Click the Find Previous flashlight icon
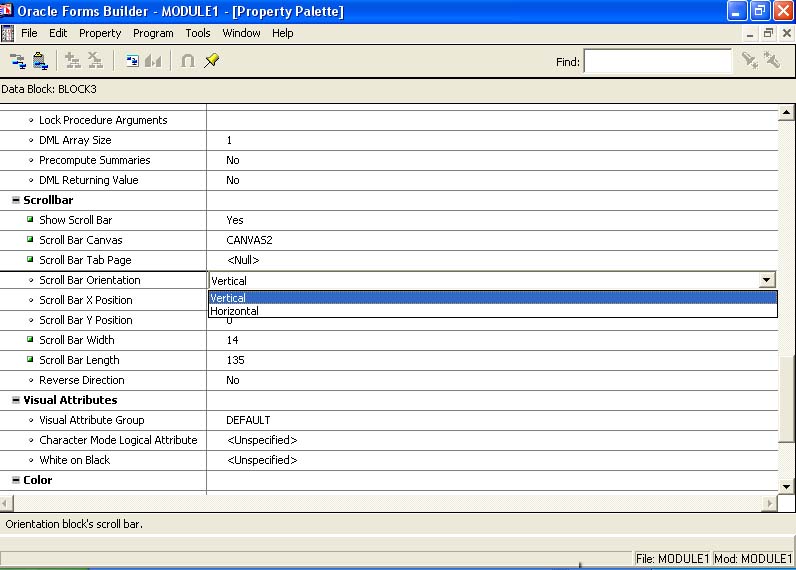This screenshot has height=570, width=796. (x=772, y=61)
